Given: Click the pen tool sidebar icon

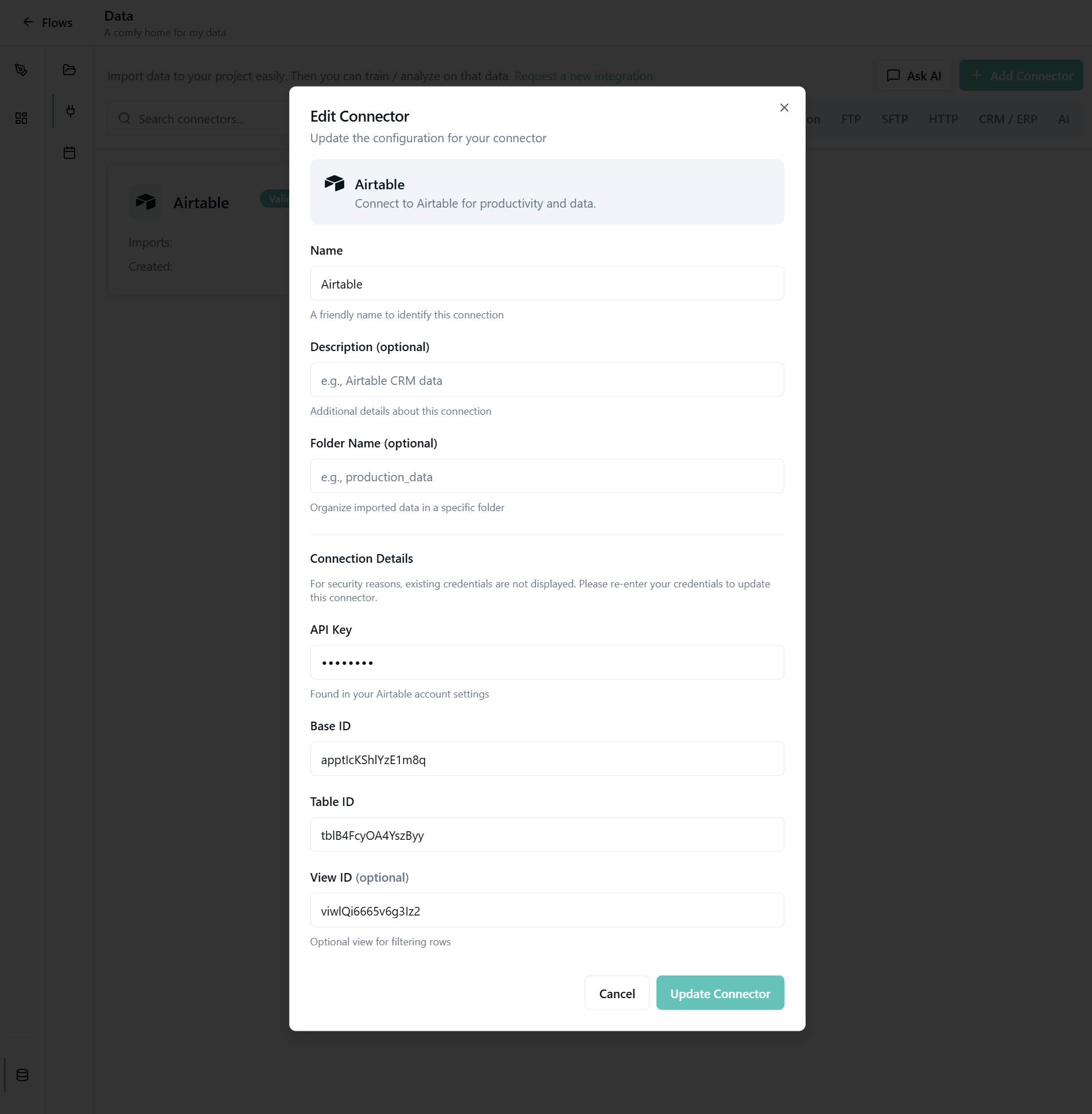Looking at the screenshot, I should [x=21, y=70].
